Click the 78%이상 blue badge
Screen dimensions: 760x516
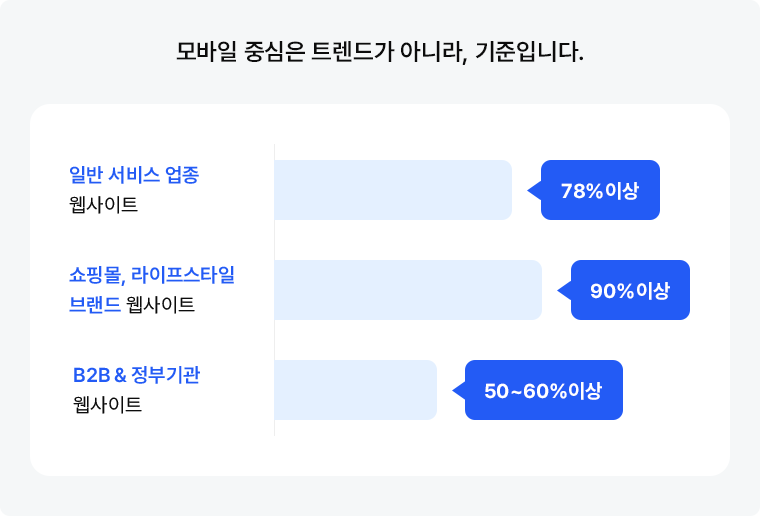coord(600,190)
